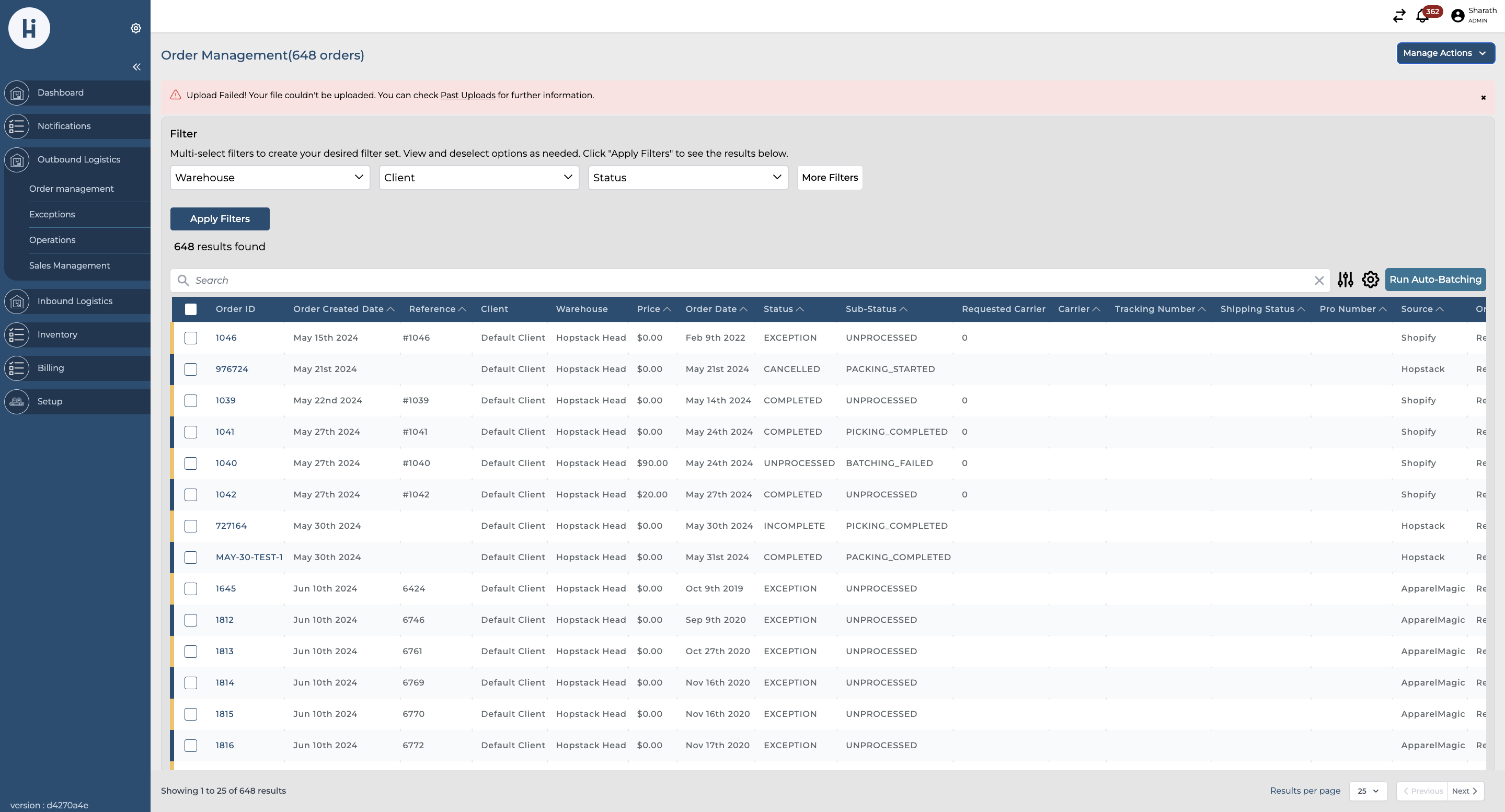Open table column filter sliders icon
This screenshot has height=812, width=1505.
[x=1345, y=280]
